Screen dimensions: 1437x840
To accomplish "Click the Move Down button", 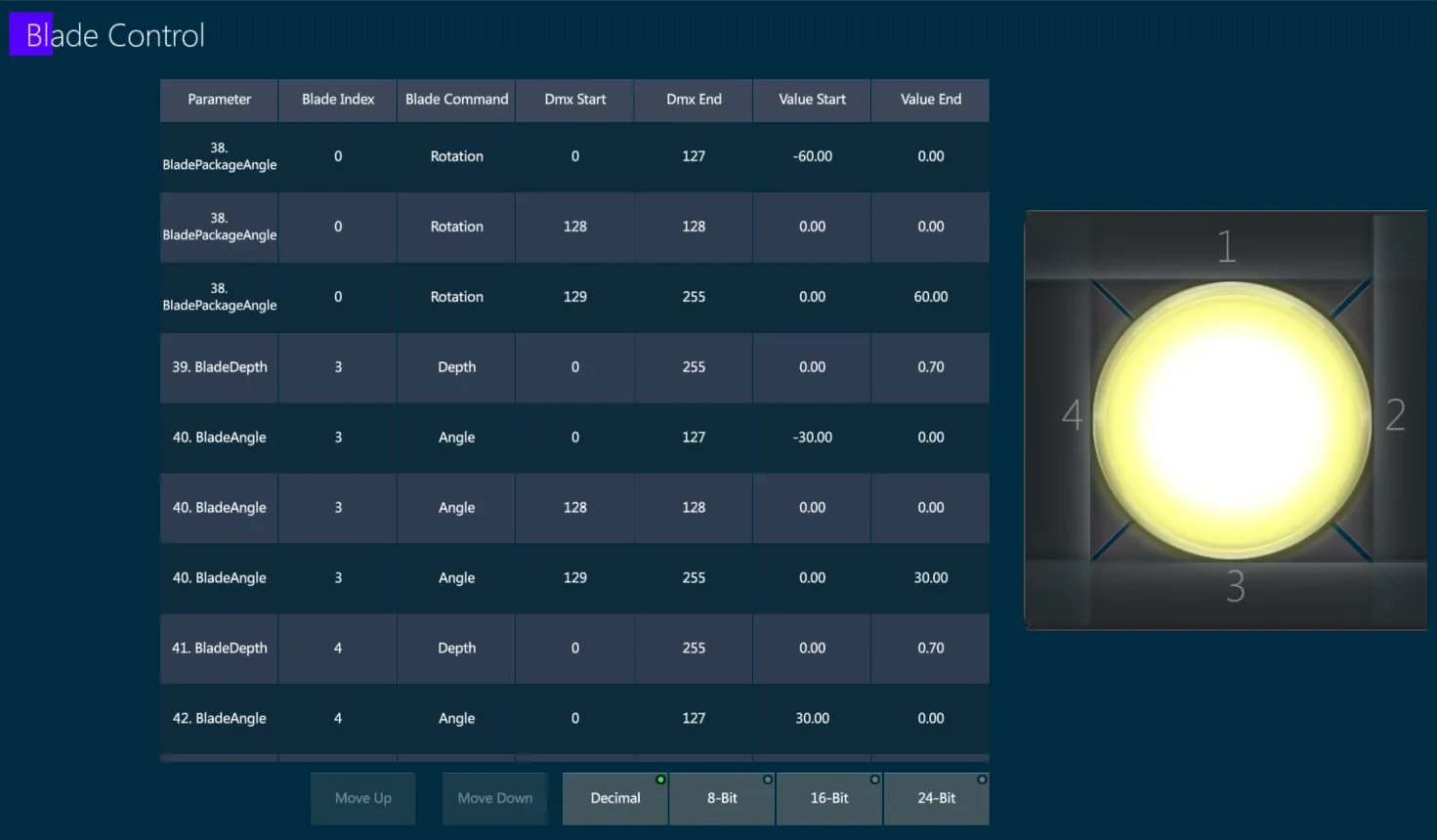I will pyautogui.click(x=495, y=798).
